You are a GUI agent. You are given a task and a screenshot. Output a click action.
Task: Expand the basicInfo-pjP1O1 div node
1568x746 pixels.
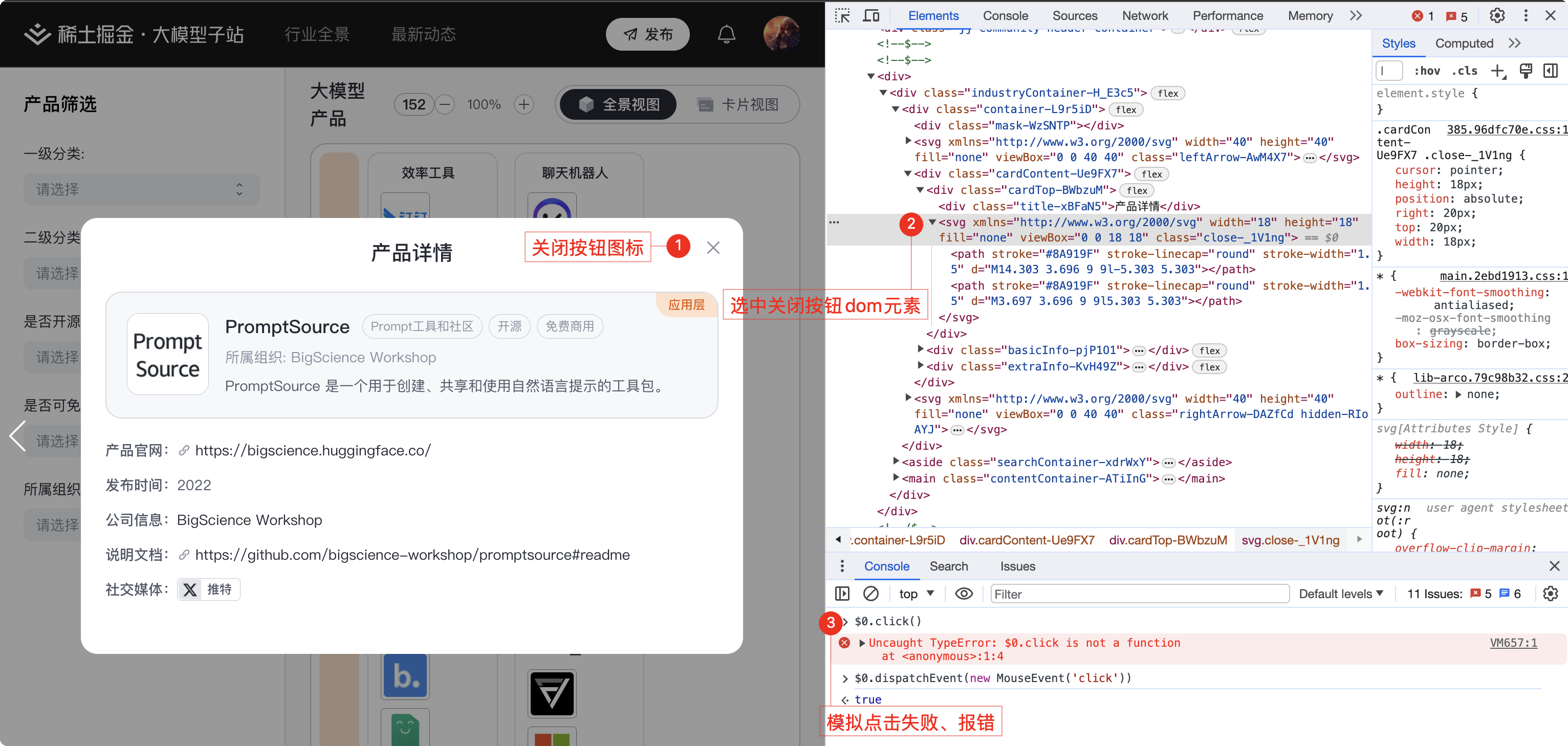tap(920, 349)
